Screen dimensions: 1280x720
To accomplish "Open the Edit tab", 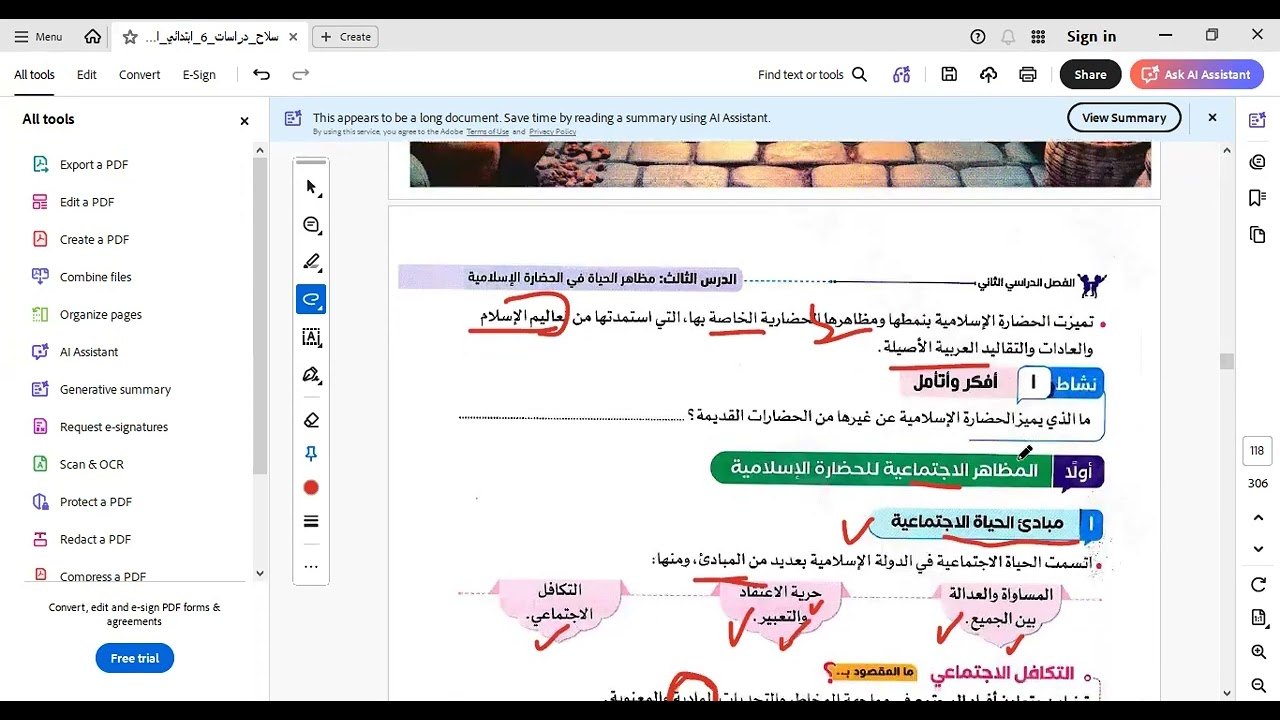I will (87, 75).
